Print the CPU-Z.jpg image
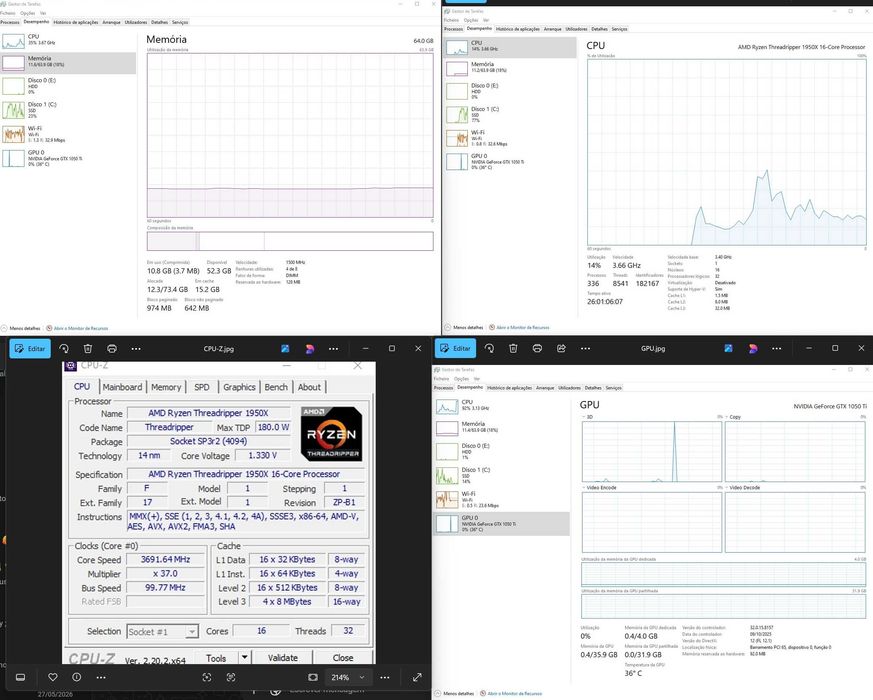 pos(112,349)
